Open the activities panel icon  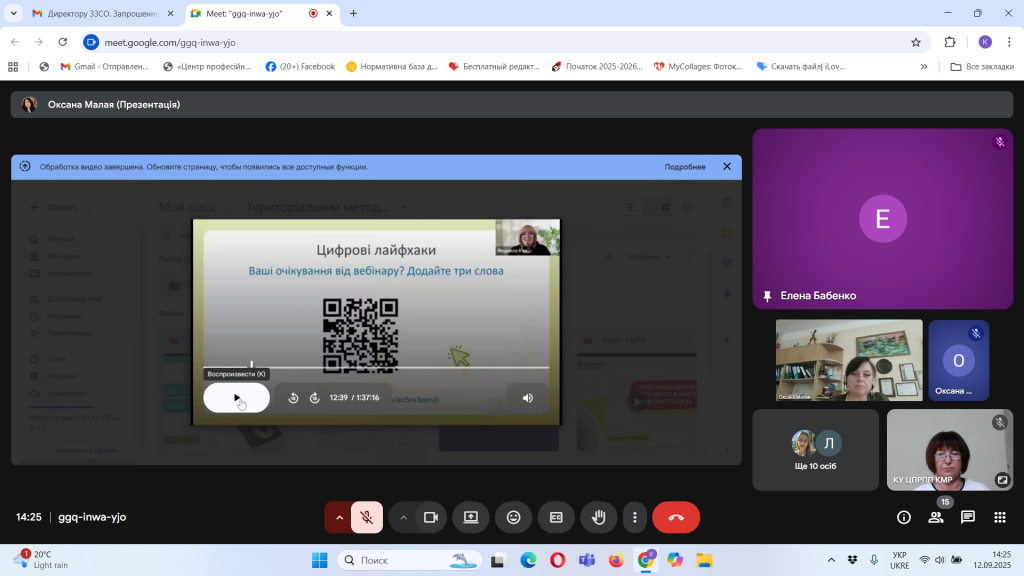[x=1000, y=517]
